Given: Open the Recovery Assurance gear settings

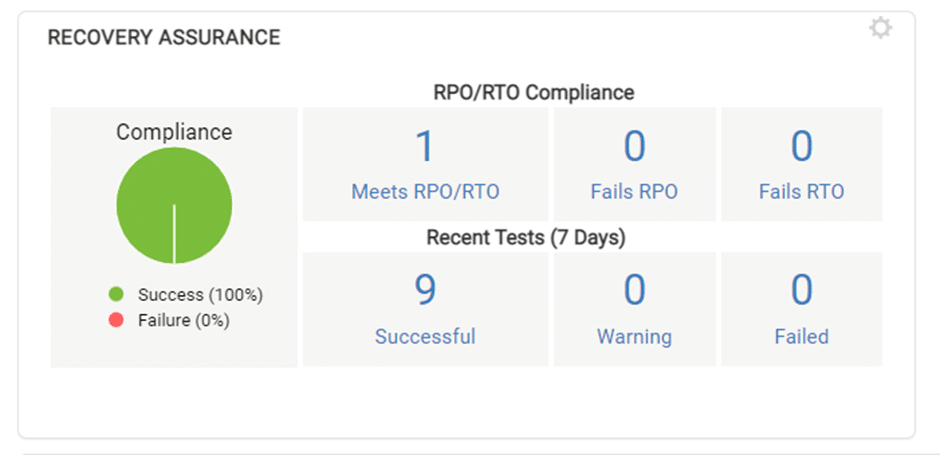Looking at the screenshot, I should point(881,28).
